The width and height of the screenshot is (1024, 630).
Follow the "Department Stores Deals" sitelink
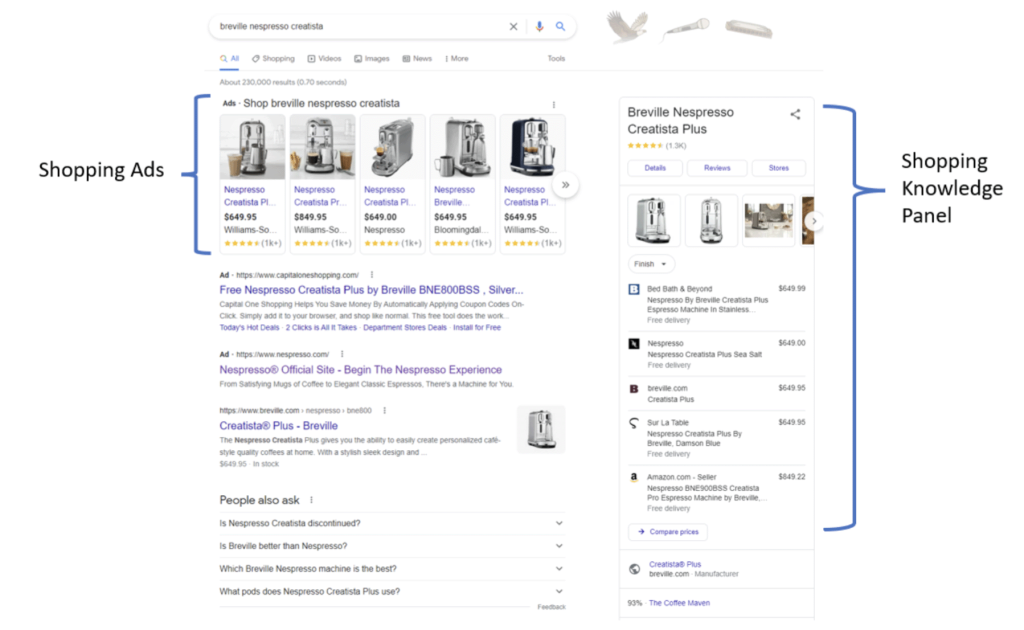[x=405, y=328]
